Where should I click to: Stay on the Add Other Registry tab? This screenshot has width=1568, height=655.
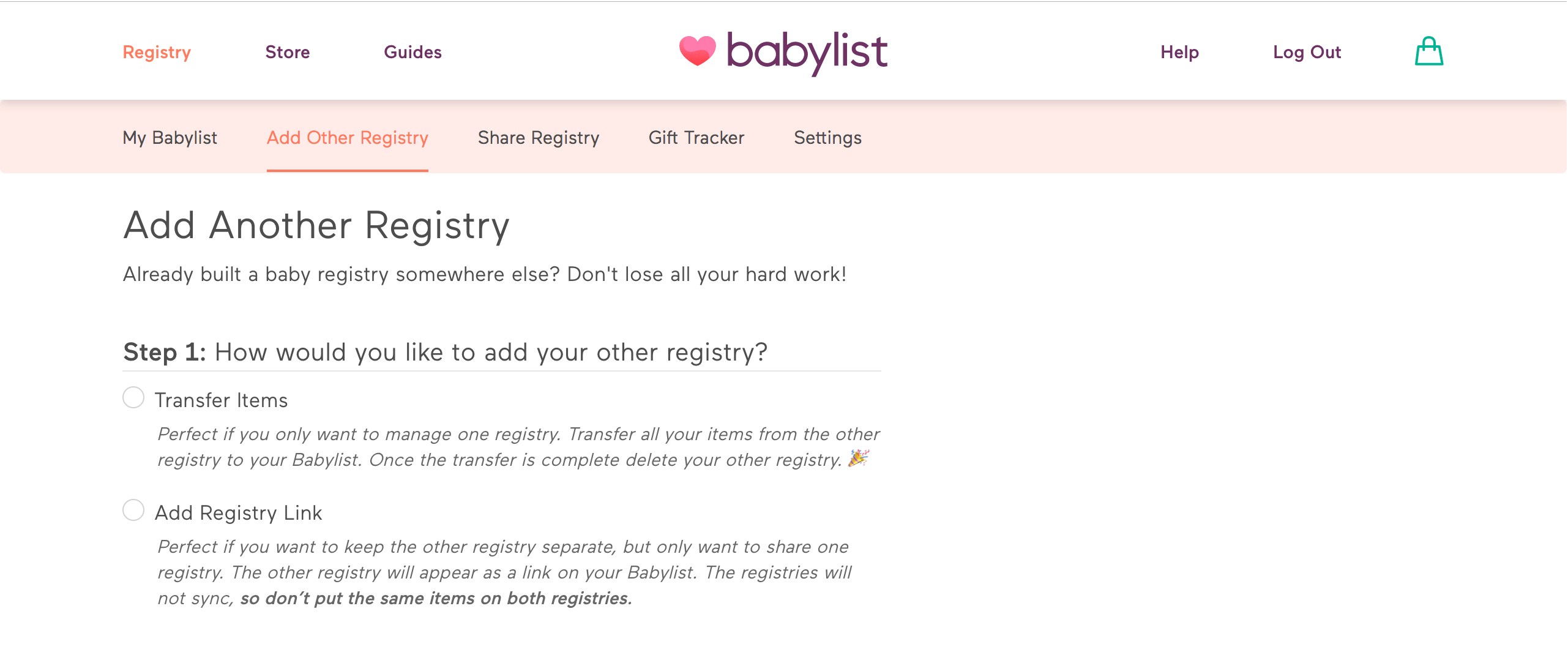[x=346, y=138]
